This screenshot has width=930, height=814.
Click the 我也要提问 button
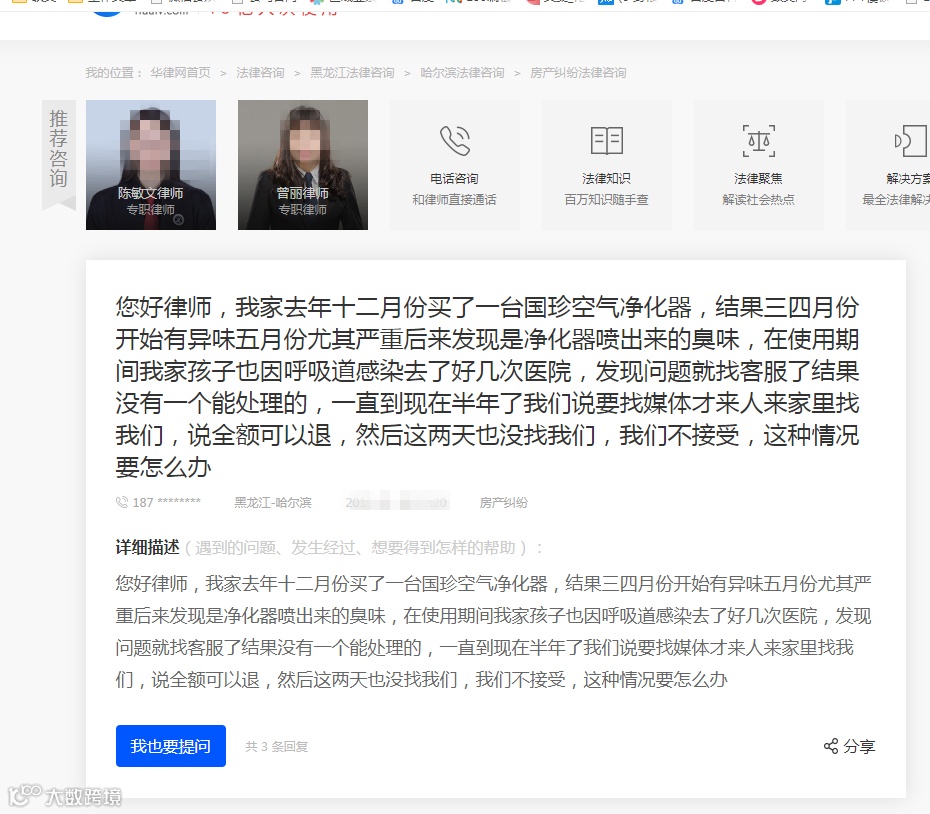coord(171,746)
